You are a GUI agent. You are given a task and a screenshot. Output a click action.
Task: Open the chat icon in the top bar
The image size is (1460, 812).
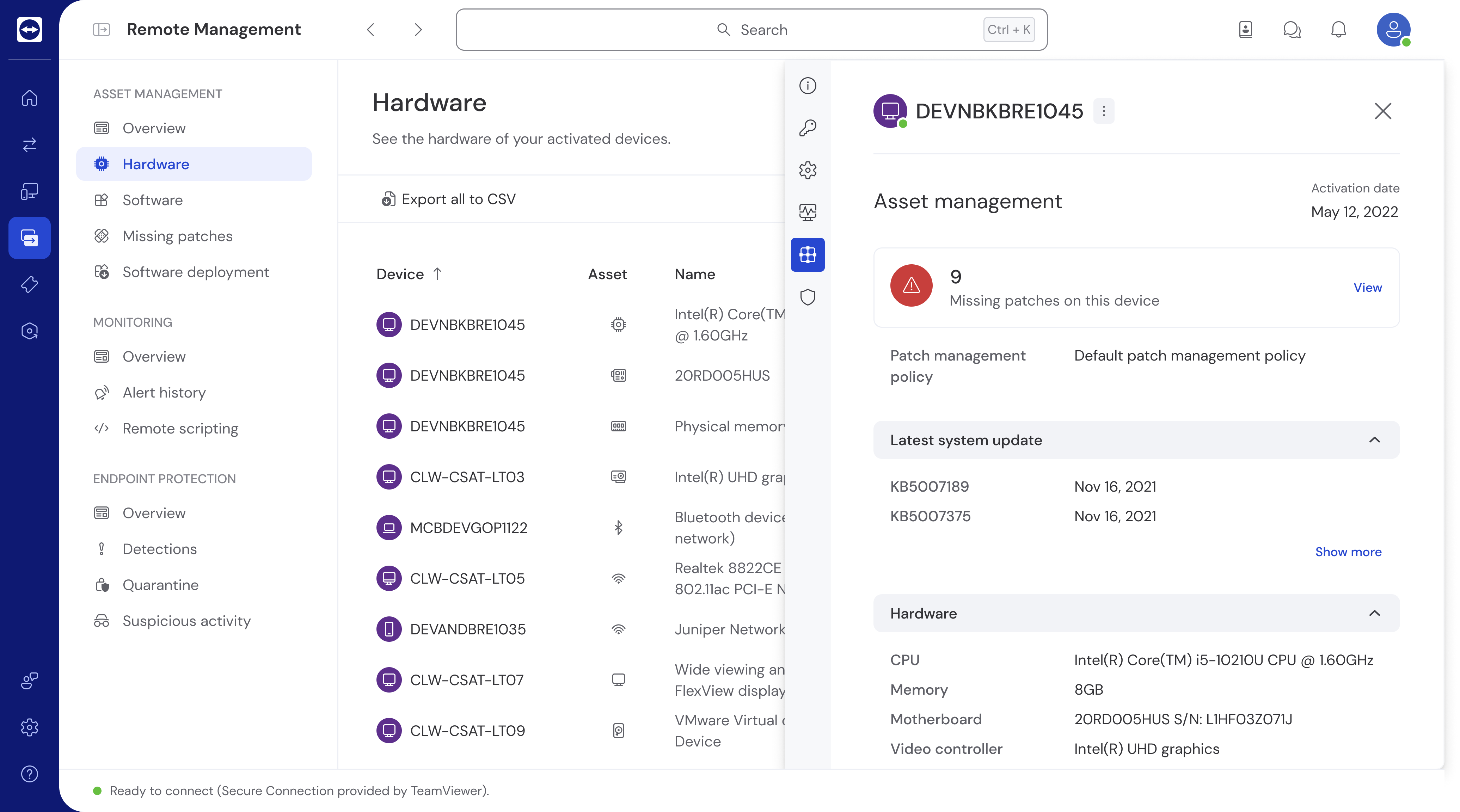point(1292,30)
